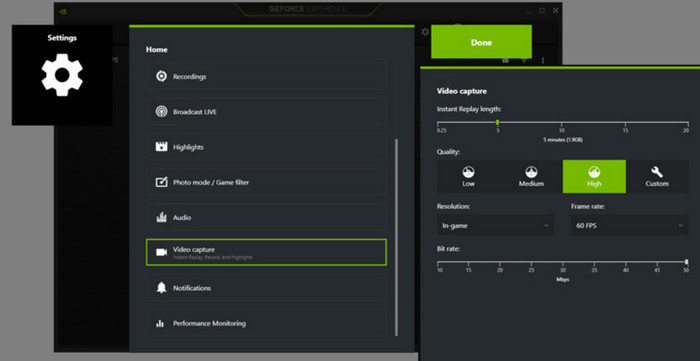Click the Recordings target icon
This screenshot has width=700, height=361.
[161, 76]
